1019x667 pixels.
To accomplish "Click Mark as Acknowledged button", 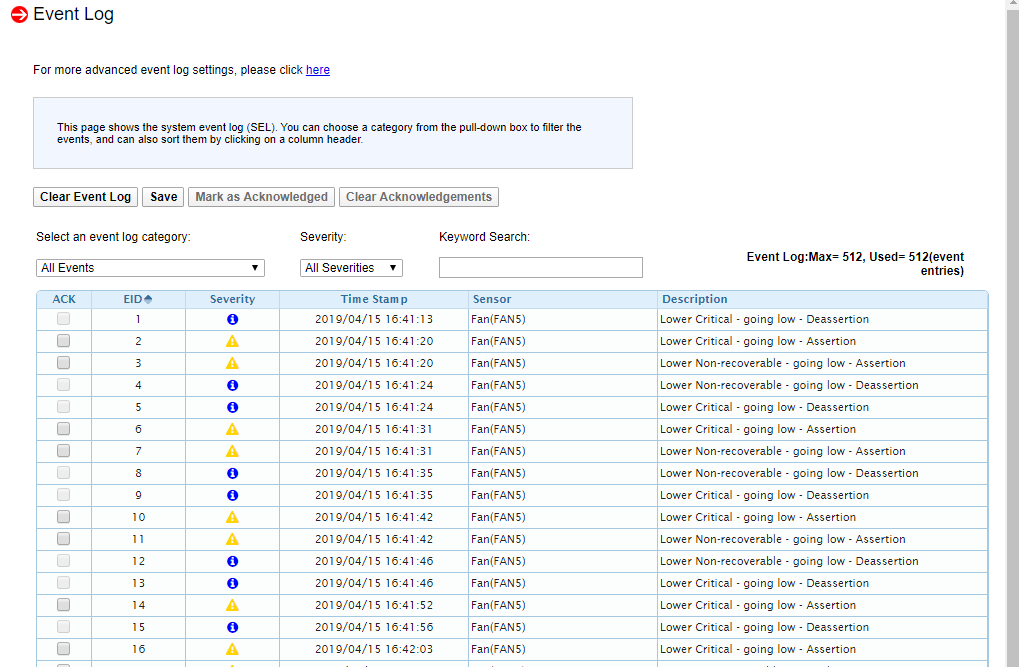I will click(261, 197).
